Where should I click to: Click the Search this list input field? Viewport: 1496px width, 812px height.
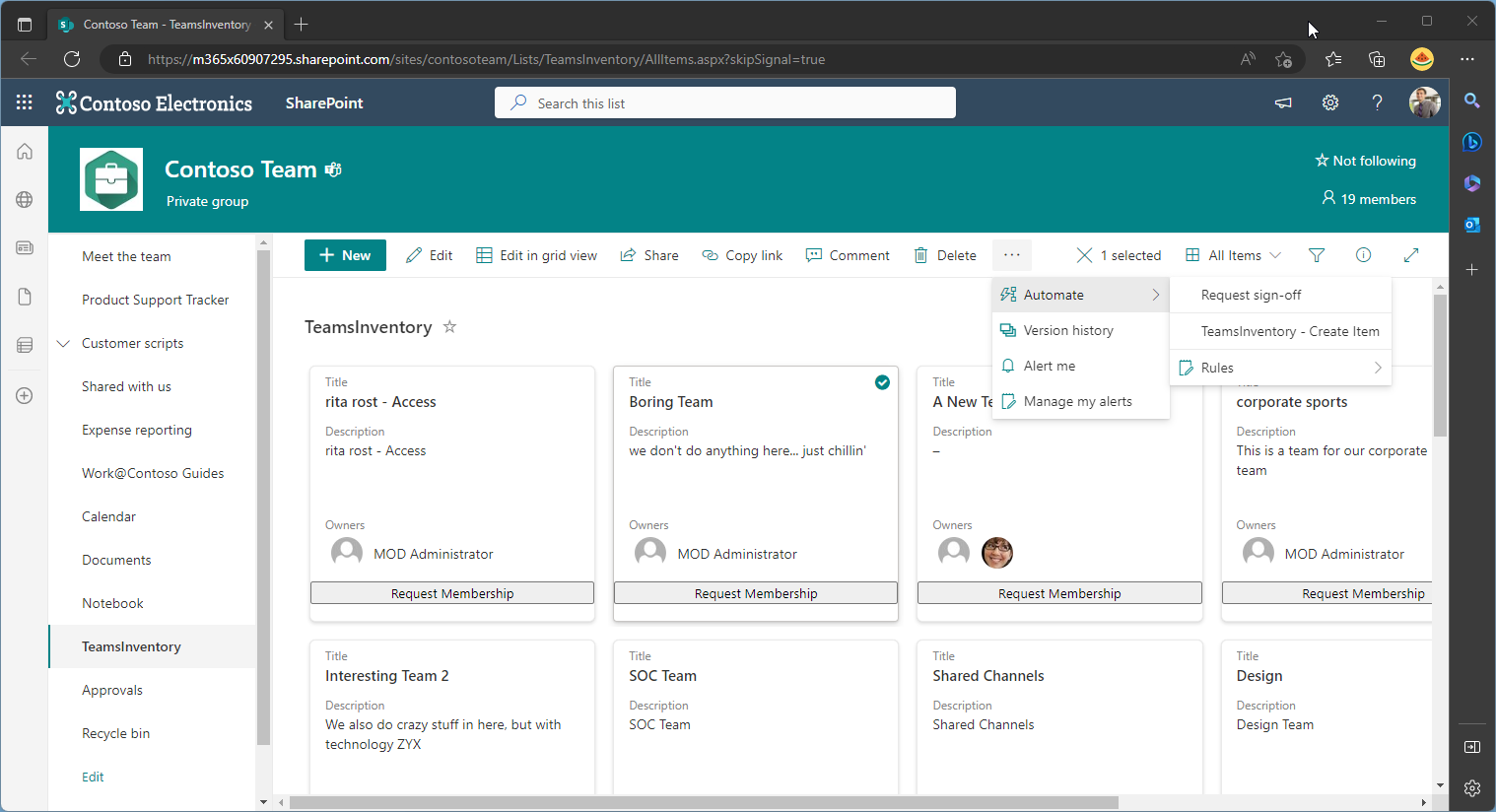725,102
